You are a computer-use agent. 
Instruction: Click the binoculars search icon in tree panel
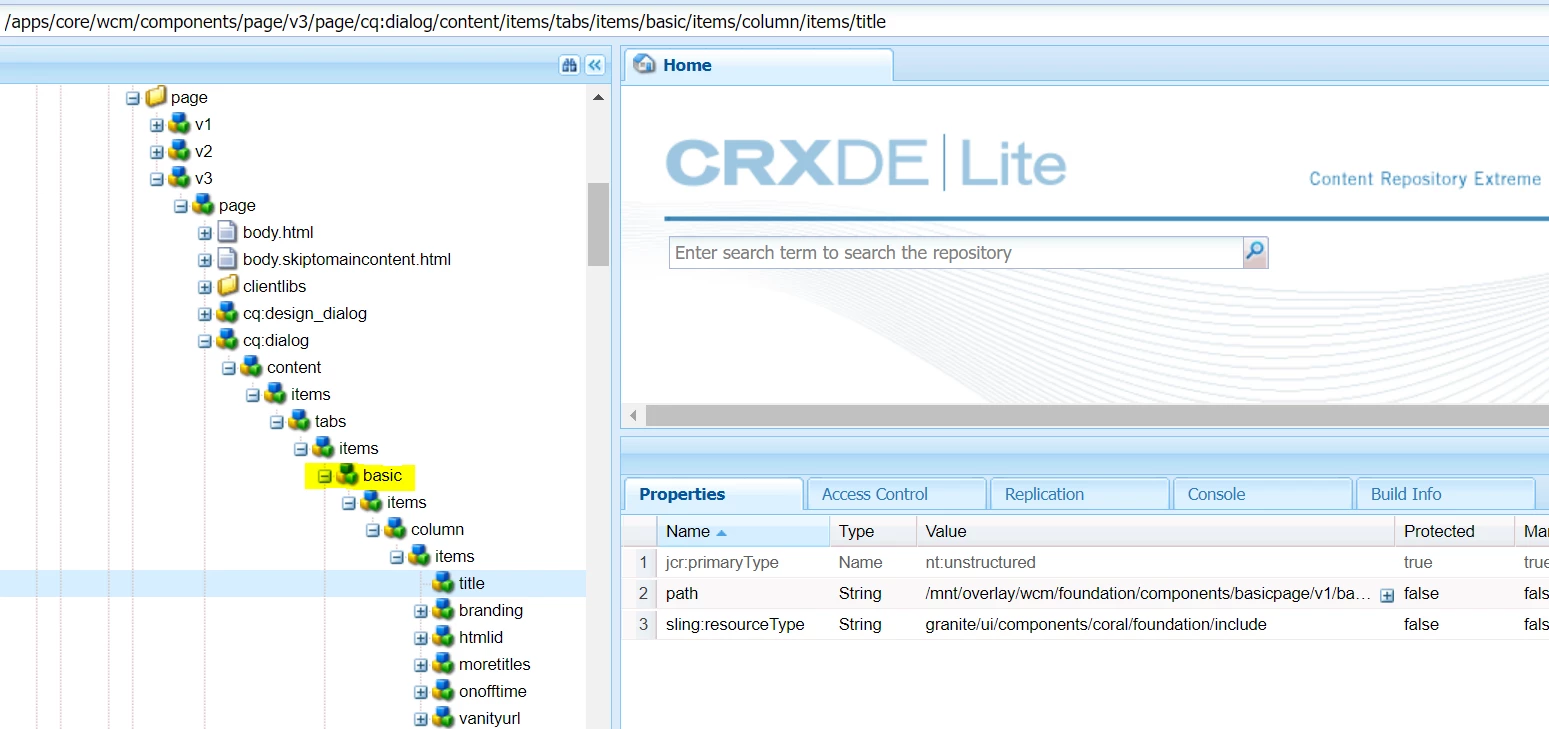pos(570,65)
